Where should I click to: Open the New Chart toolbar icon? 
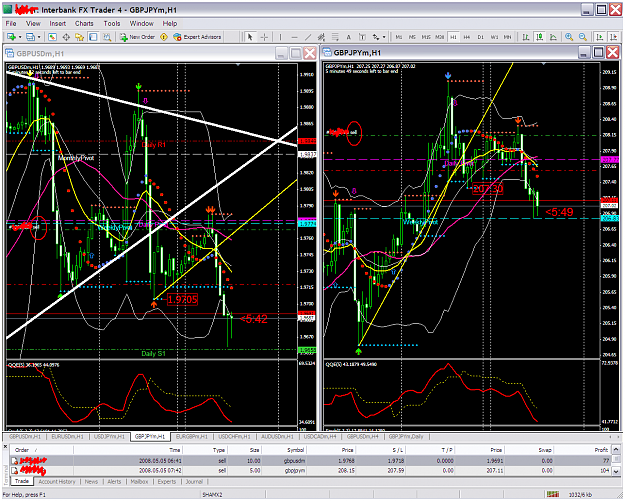pos(11,37)
